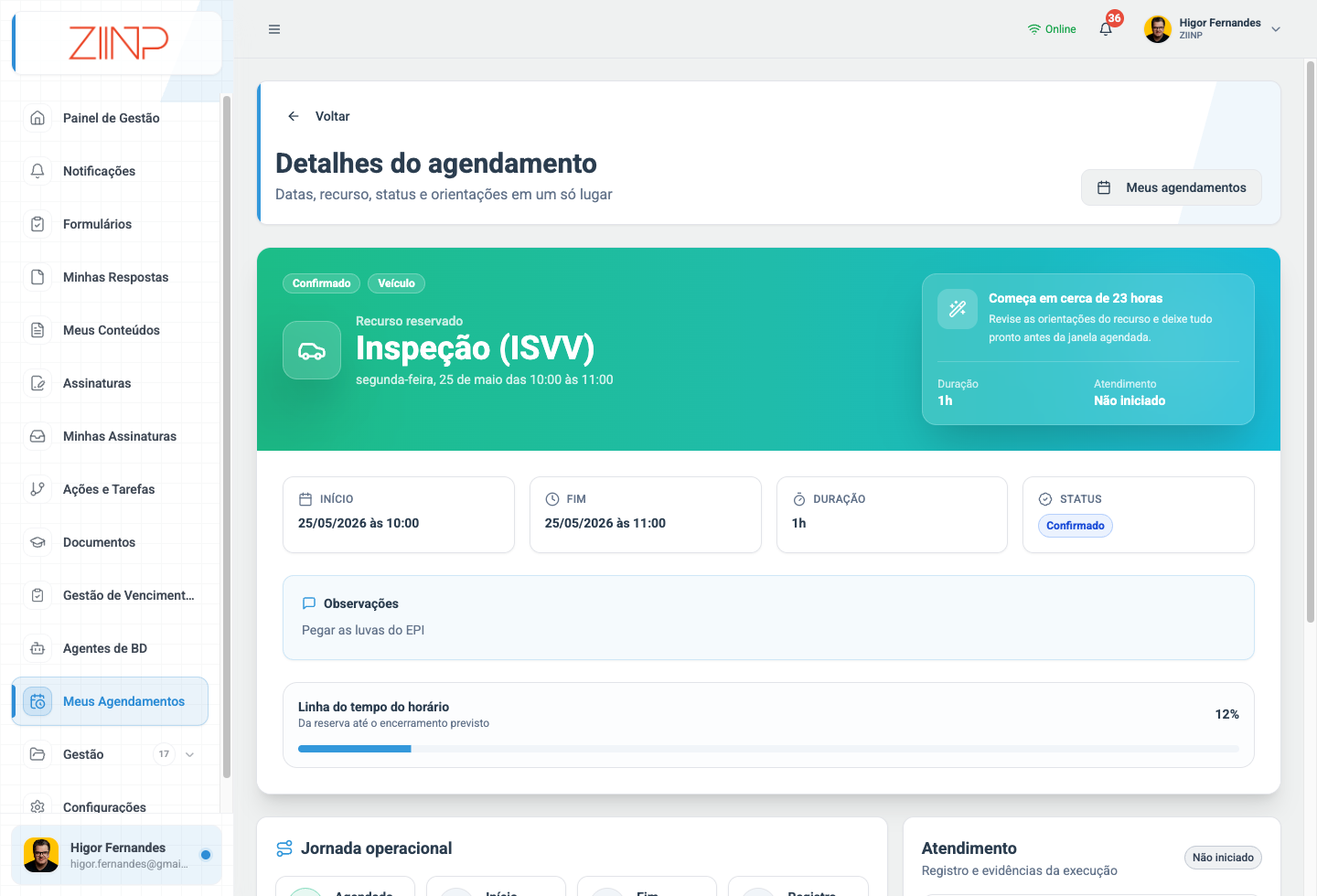The image size is (1317, 896).
Task: Click the Status check-circle icon
Action: coord(1045,499)
